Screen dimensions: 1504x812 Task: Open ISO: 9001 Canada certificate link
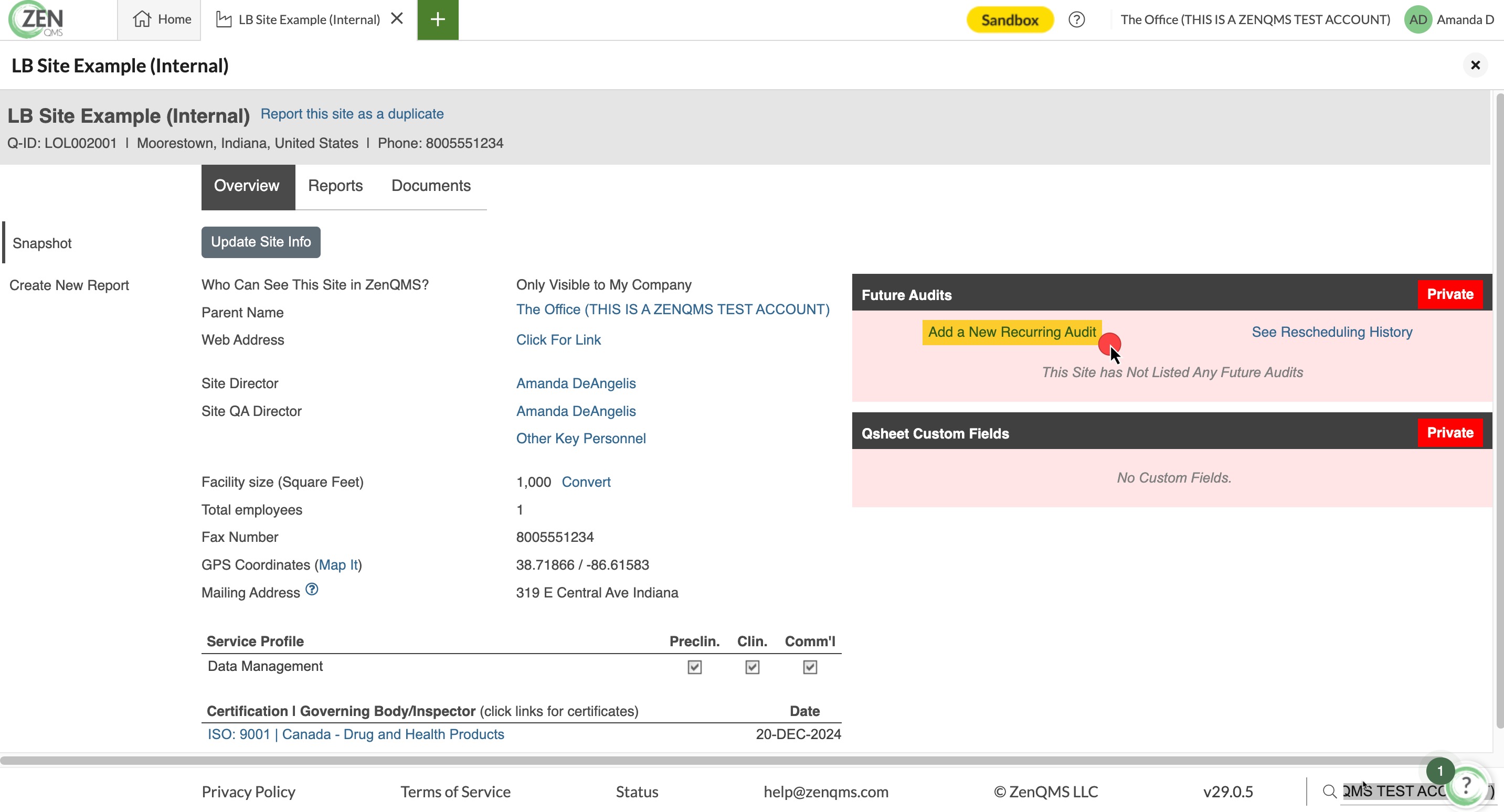356,734
